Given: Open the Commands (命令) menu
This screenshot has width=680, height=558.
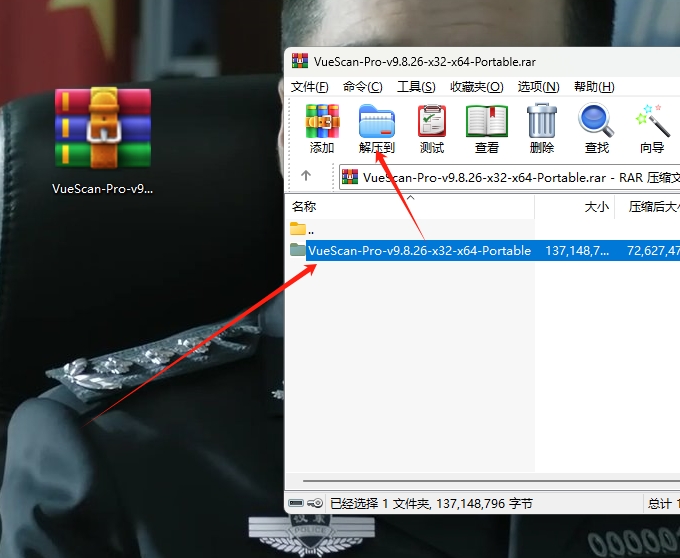Looking at the screenshot, I should click(362, 87).
